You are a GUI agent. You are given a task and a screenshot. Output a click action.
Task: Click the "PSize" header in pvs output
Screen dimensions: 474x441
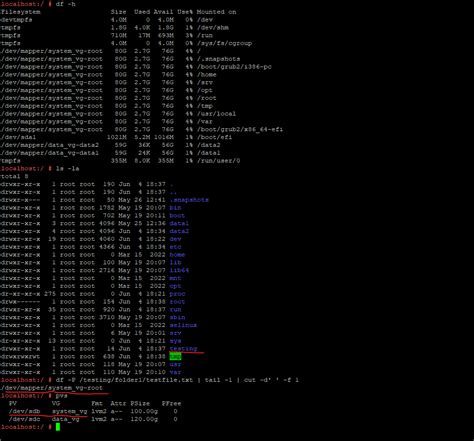coord(140,404)
